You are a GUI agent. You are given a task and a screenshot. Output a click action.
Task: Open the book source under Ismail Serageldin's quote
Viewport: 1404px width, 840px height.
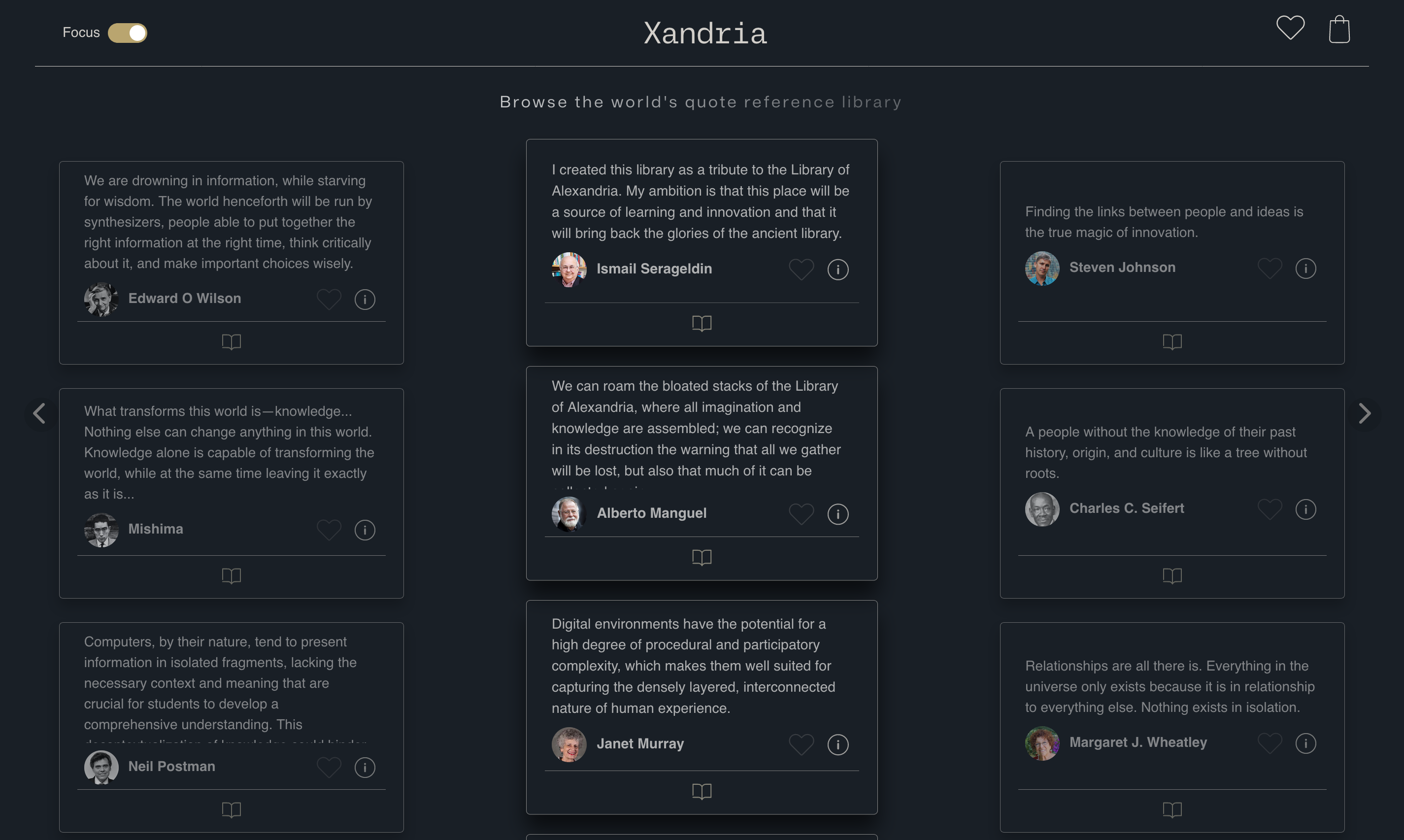701,323
